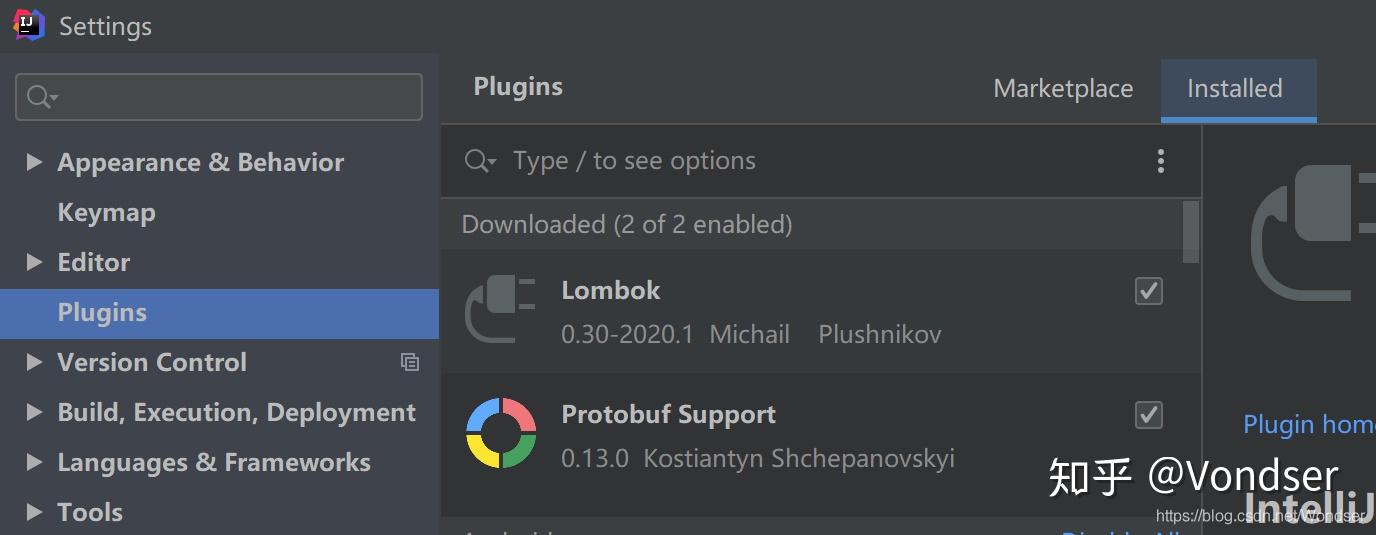Expand the Editor settings node

[x=34, y=262]
